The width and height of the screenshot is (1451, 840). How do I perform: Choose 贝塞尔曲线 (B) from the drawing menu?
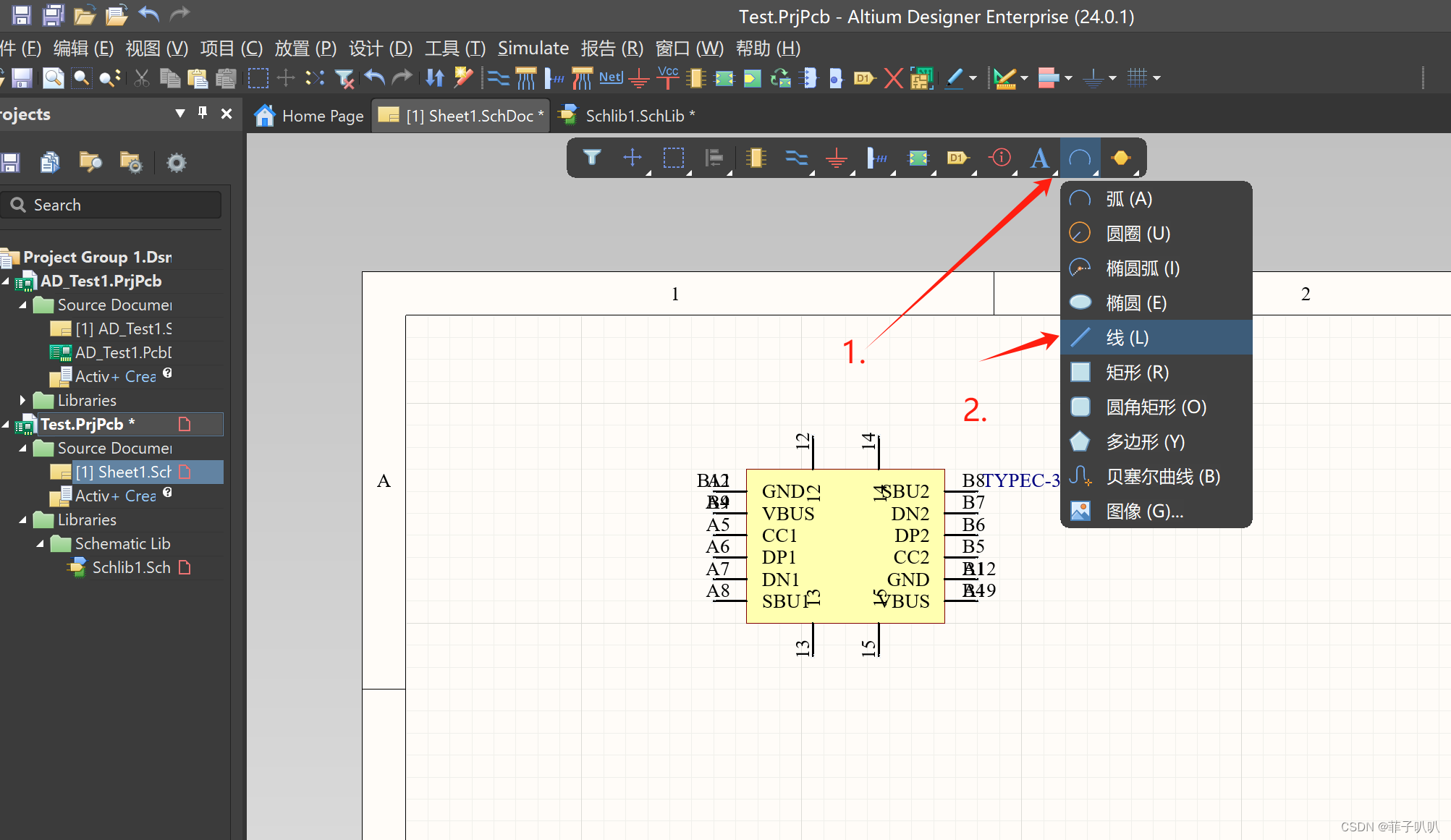tap(1156, 476)
